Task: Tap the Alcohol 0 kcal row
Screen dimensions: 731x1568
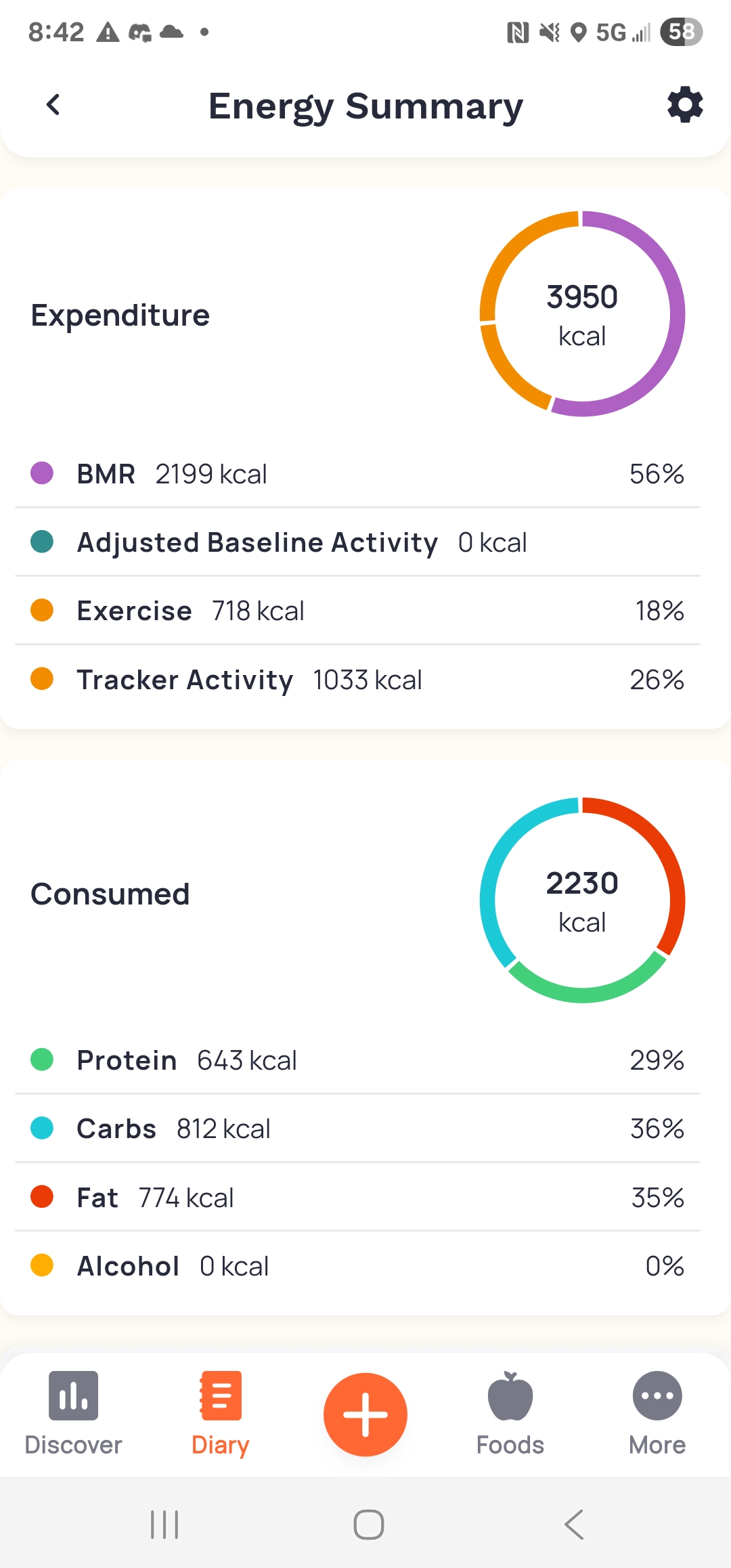Action: click(357, 1266)
